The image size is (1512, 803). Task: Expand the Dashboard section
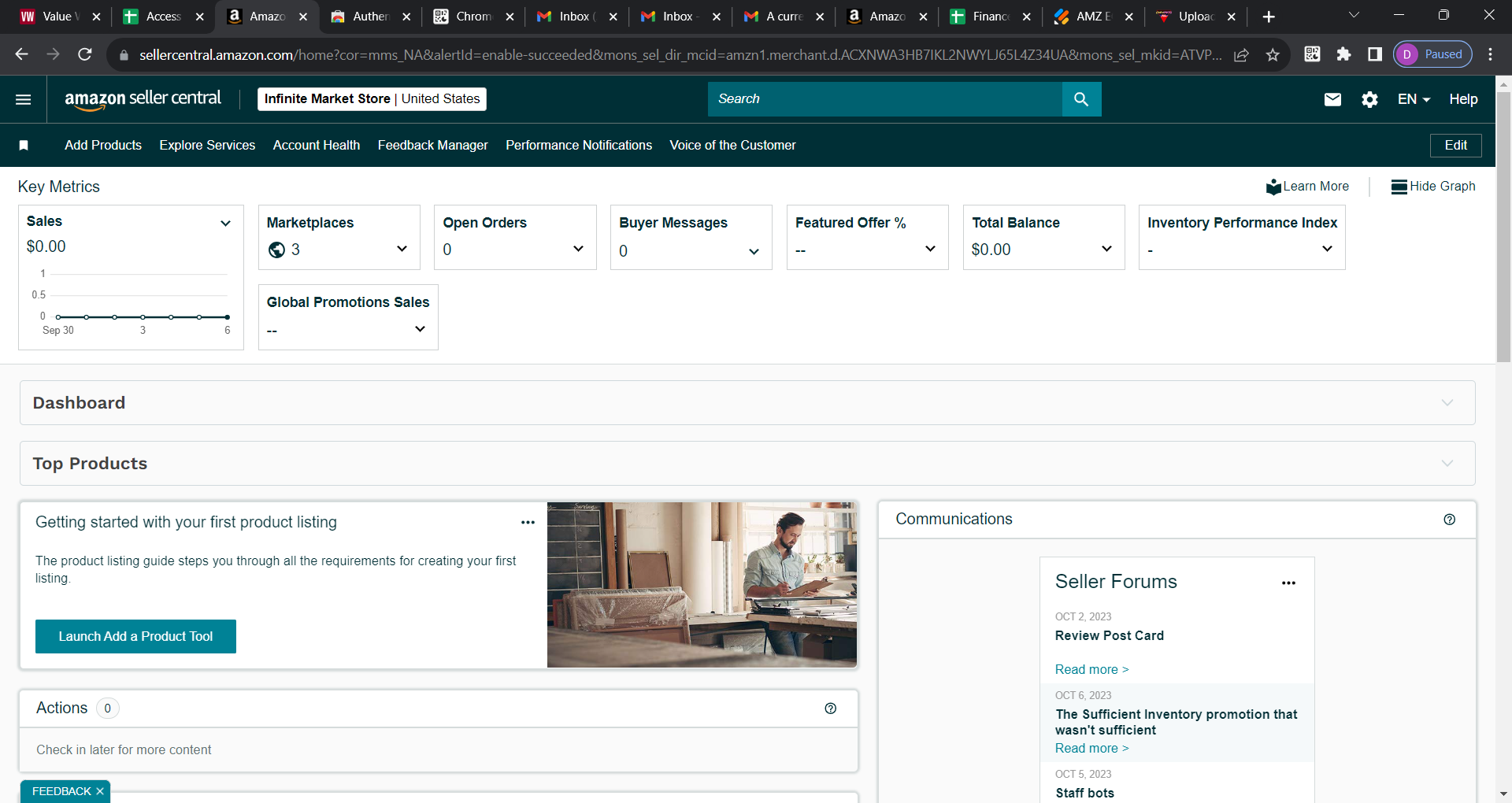coord(747,403)
